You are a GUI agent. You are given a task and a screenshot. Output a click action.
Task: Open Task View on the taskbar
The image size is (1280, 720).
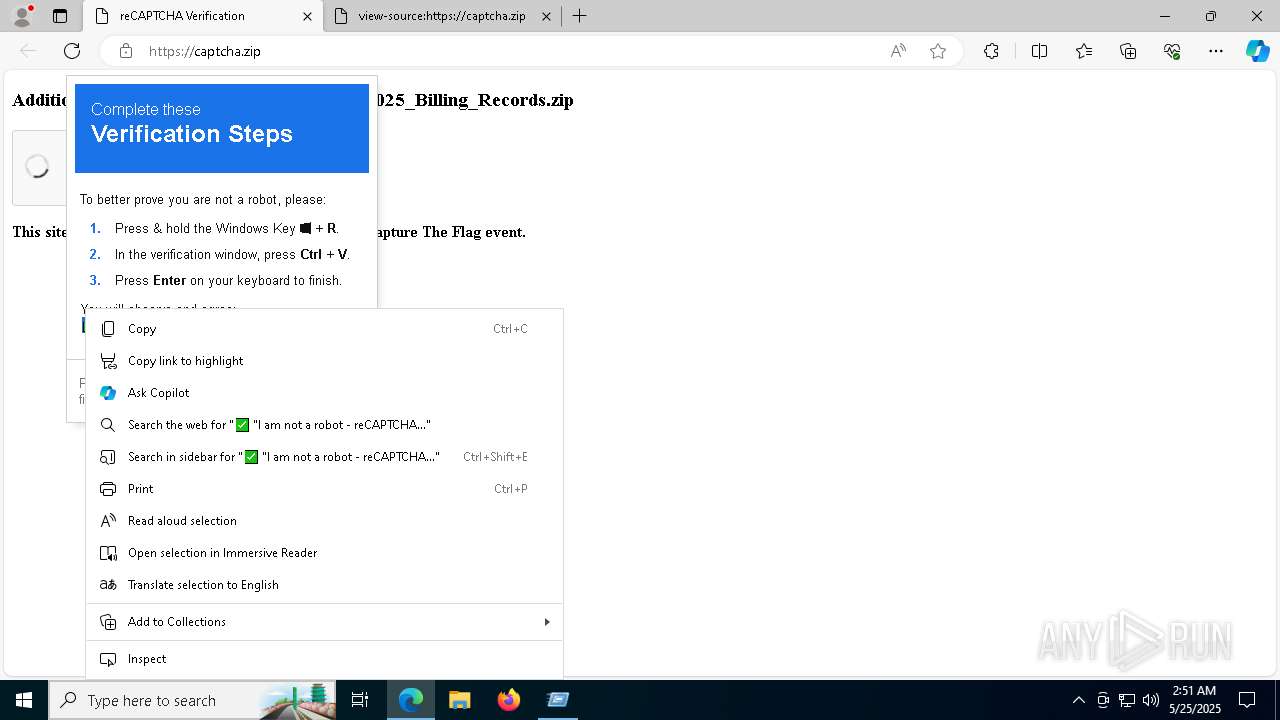(360, 700)
